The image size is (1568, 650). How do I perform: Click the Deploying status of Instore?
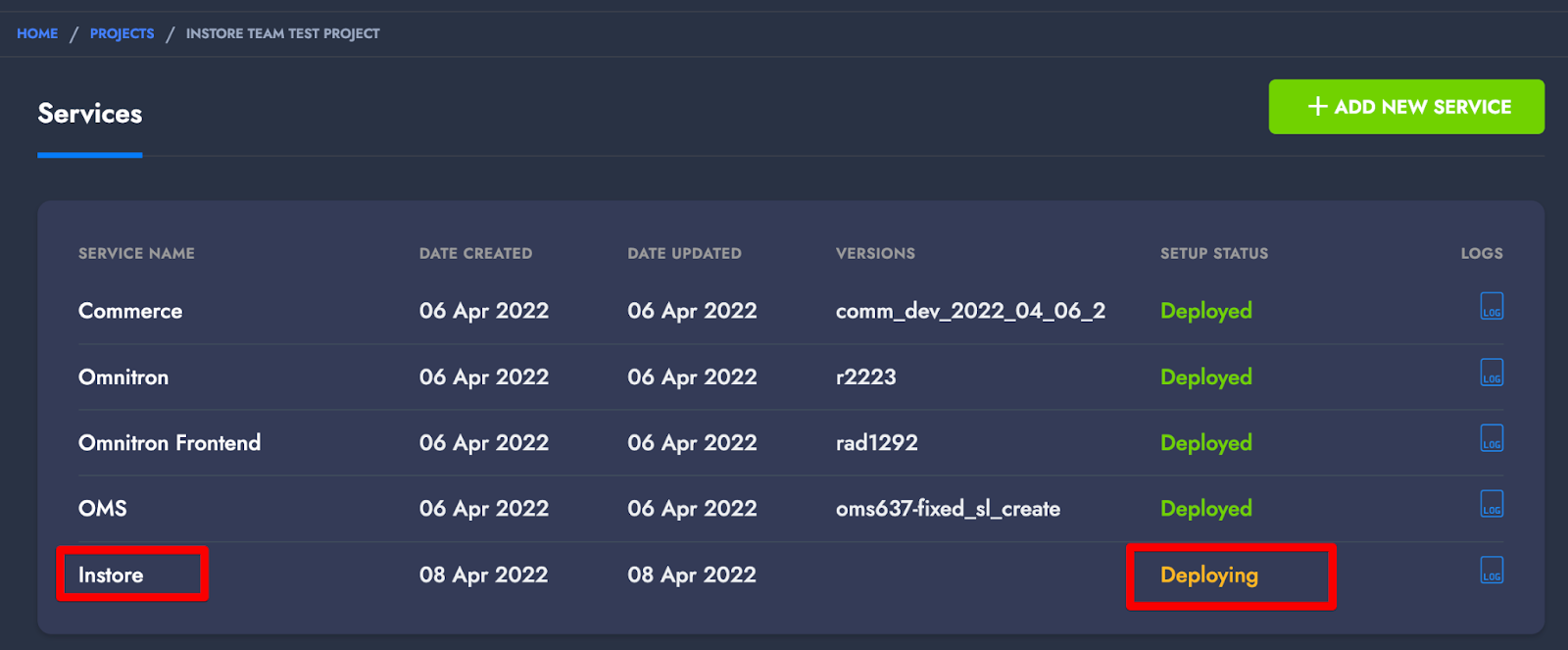point(1209,575)
